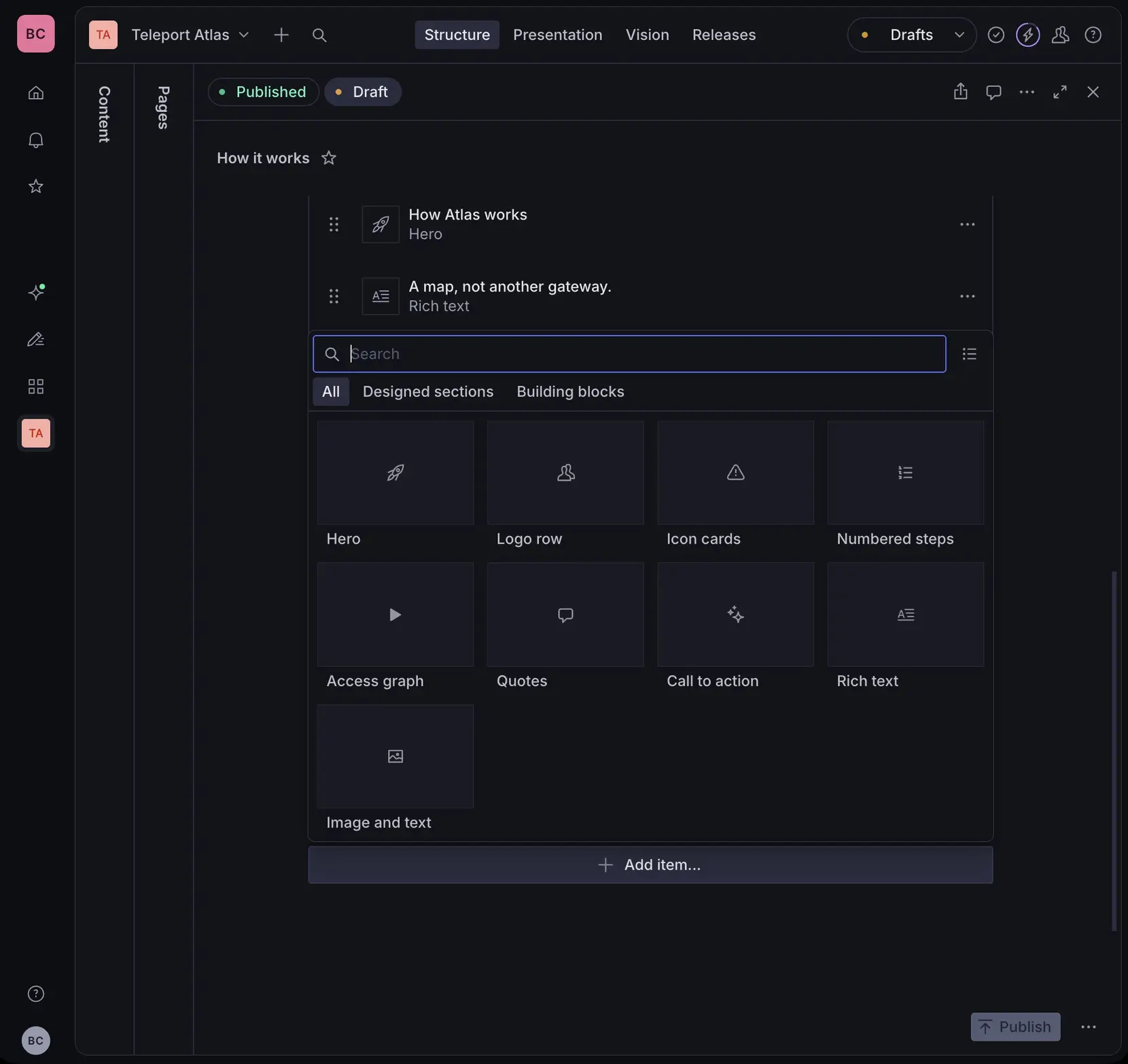Open the lightning bolt activity icon
This screenshot has width=1128, height=1064.
click(1027, 35)
